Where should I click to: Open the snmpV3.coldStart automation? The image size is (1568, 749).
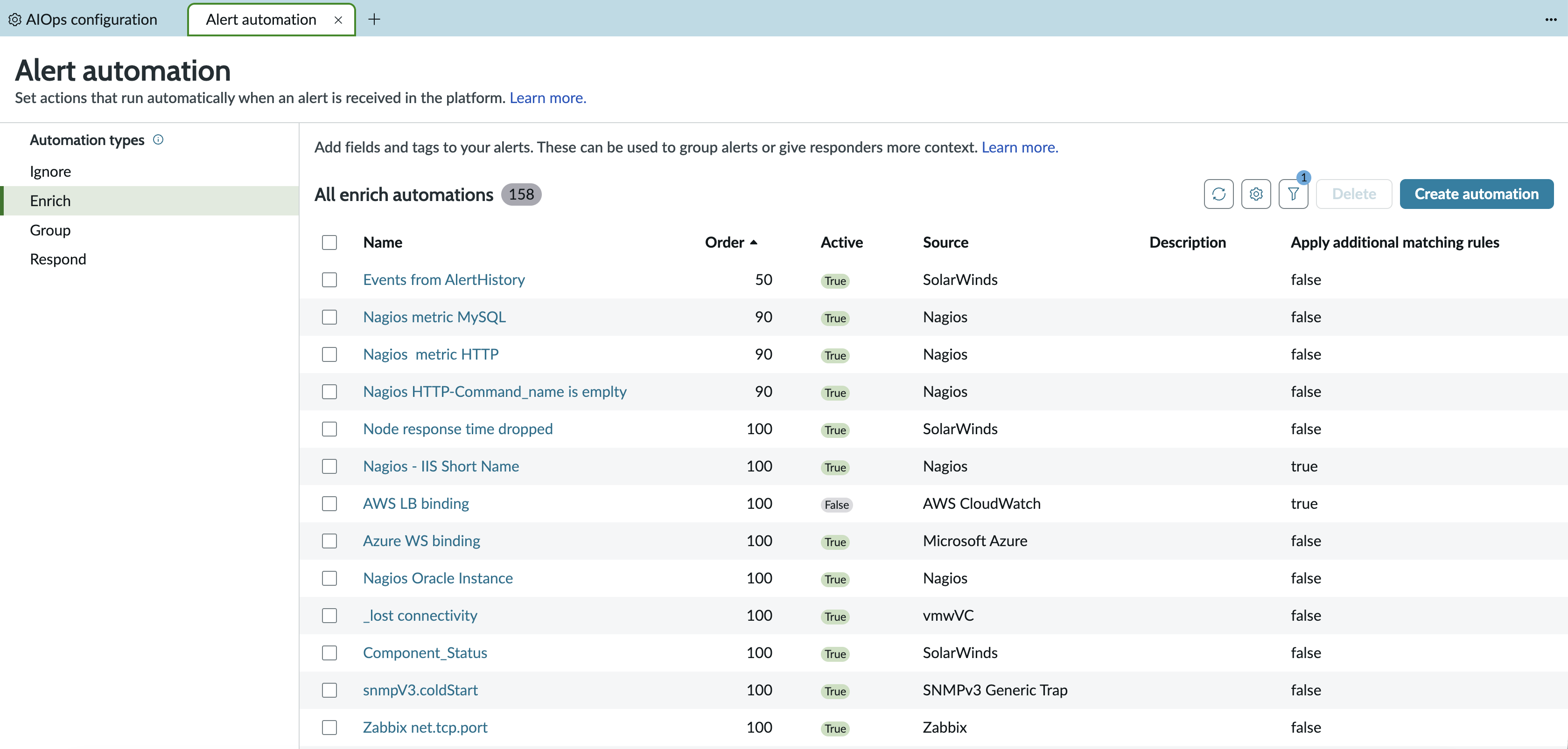tap(420, 690)
